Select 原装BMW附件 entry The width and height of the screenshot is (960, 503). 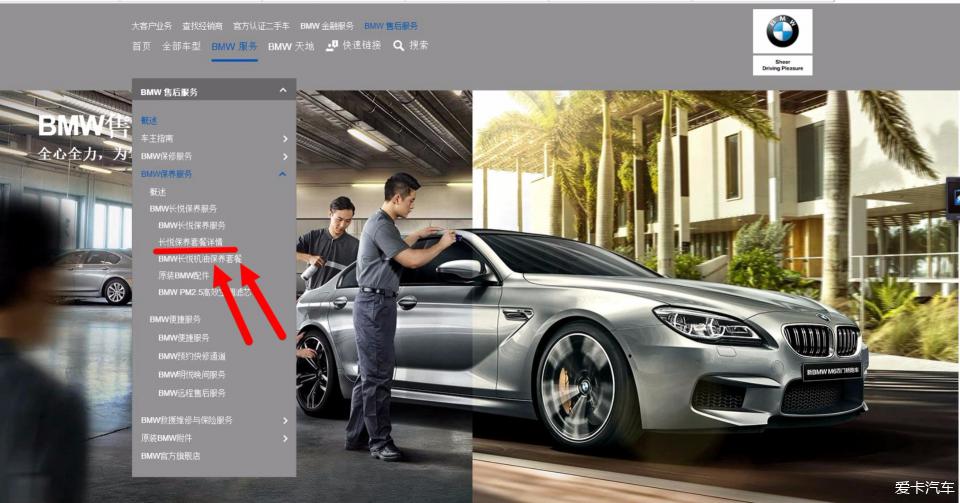(x=167, y=438)
